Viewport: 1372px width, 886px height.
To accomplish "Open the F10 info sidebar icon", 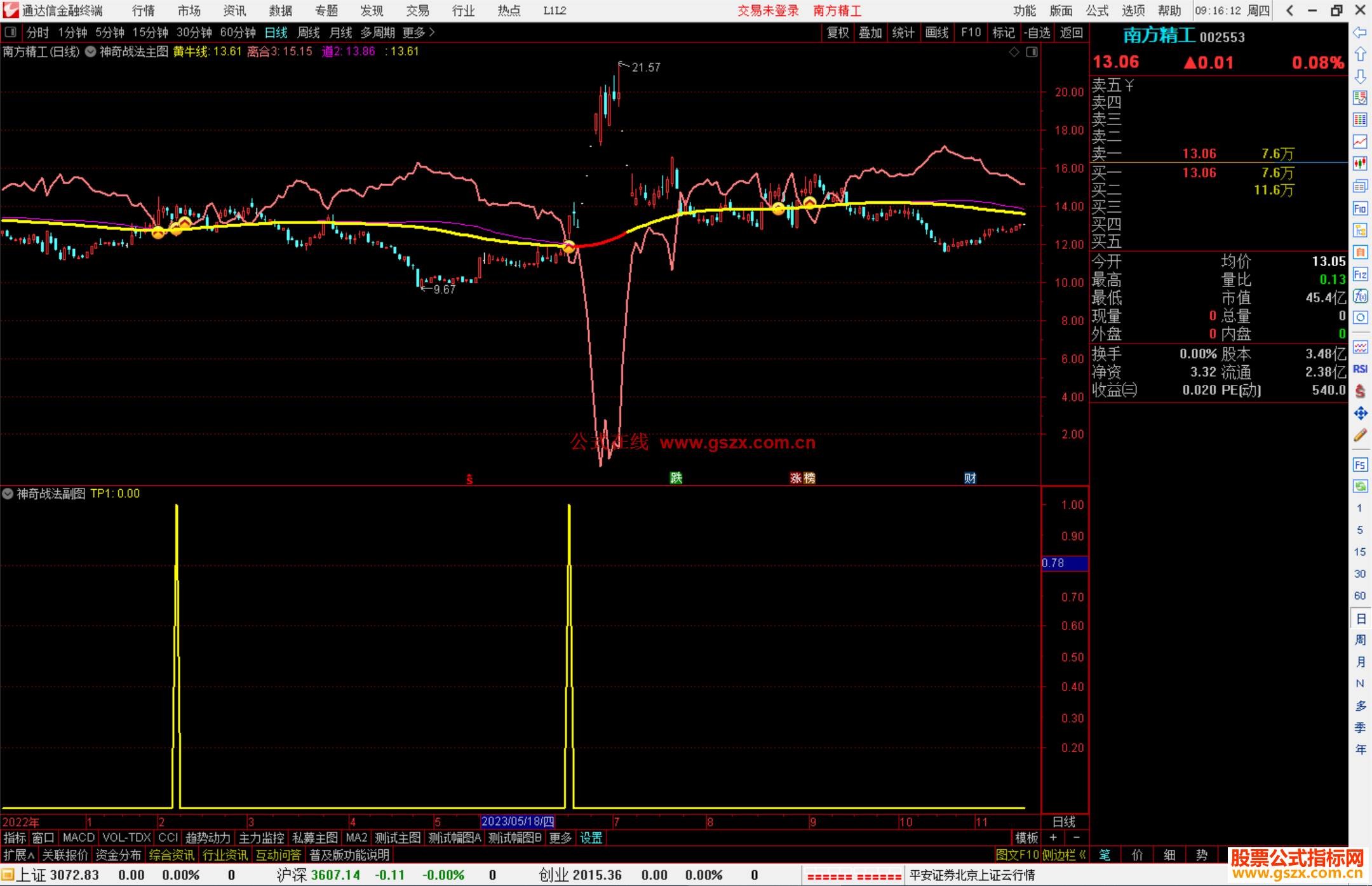I will (1360, 208).
